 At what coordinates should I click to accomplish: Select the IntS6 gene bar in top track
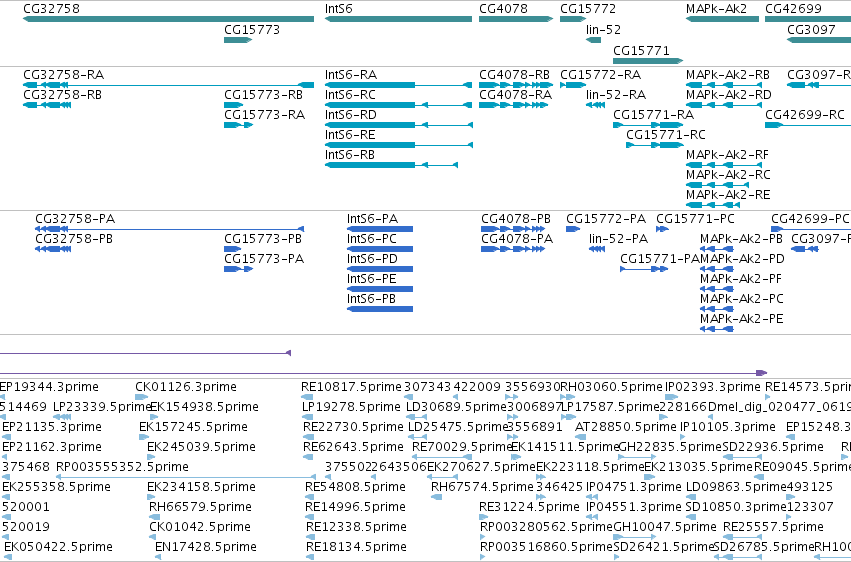click(398, 19)
